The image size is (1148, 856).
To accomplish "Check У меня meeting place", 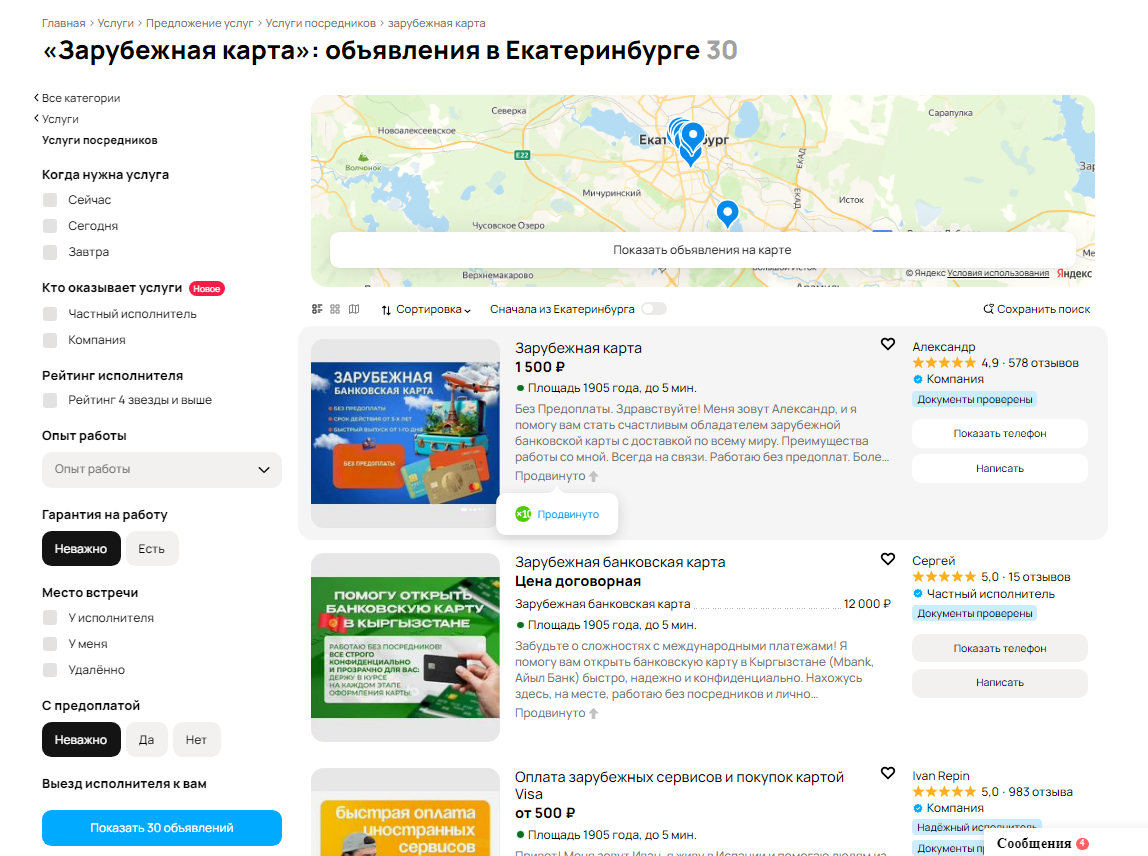I will 50,644.
